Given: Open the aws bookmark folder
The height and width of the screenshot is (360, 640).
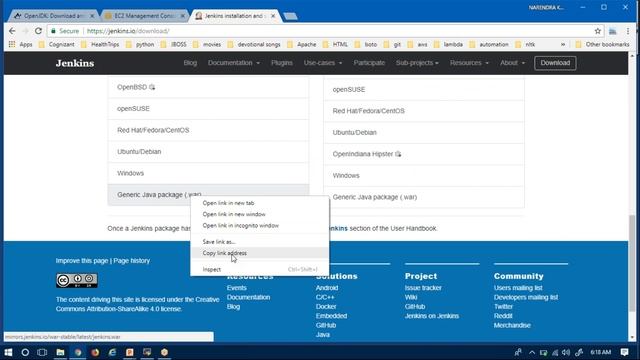Looking at the screenshot, I should point(418,44).
